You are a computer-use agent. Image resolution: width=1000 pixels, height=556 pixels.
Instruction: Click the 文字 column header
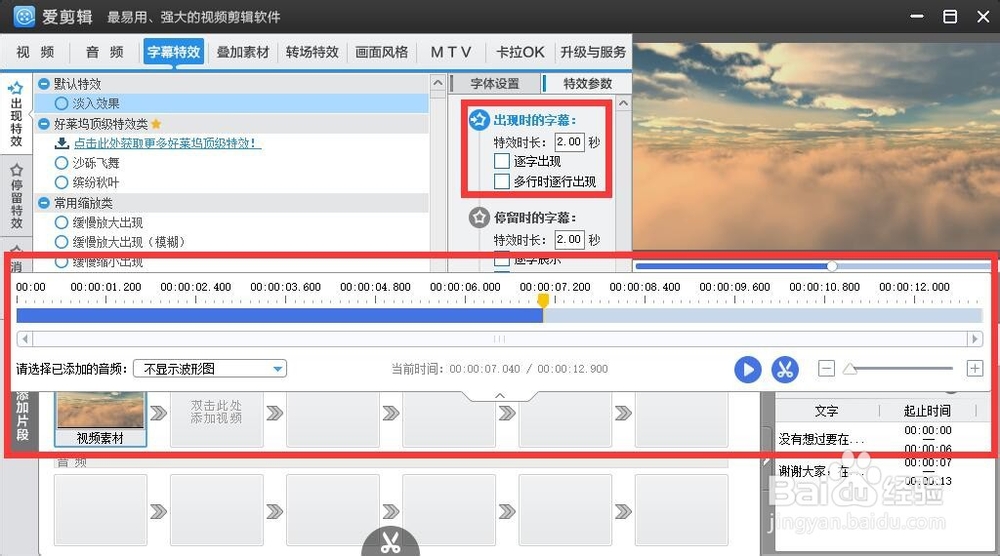point(827,411)
